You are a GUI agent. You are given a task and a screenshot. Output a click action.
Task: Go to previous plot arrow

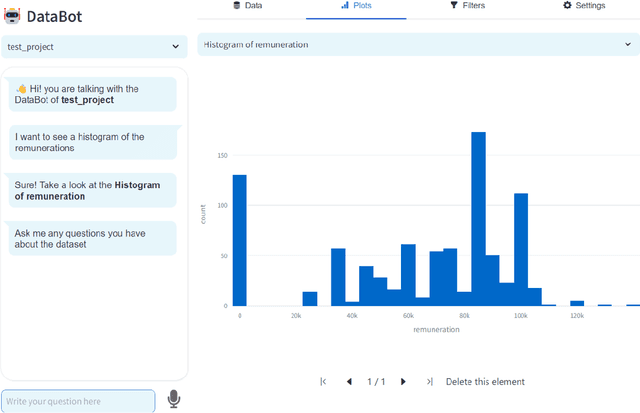[x=349, y=382]
